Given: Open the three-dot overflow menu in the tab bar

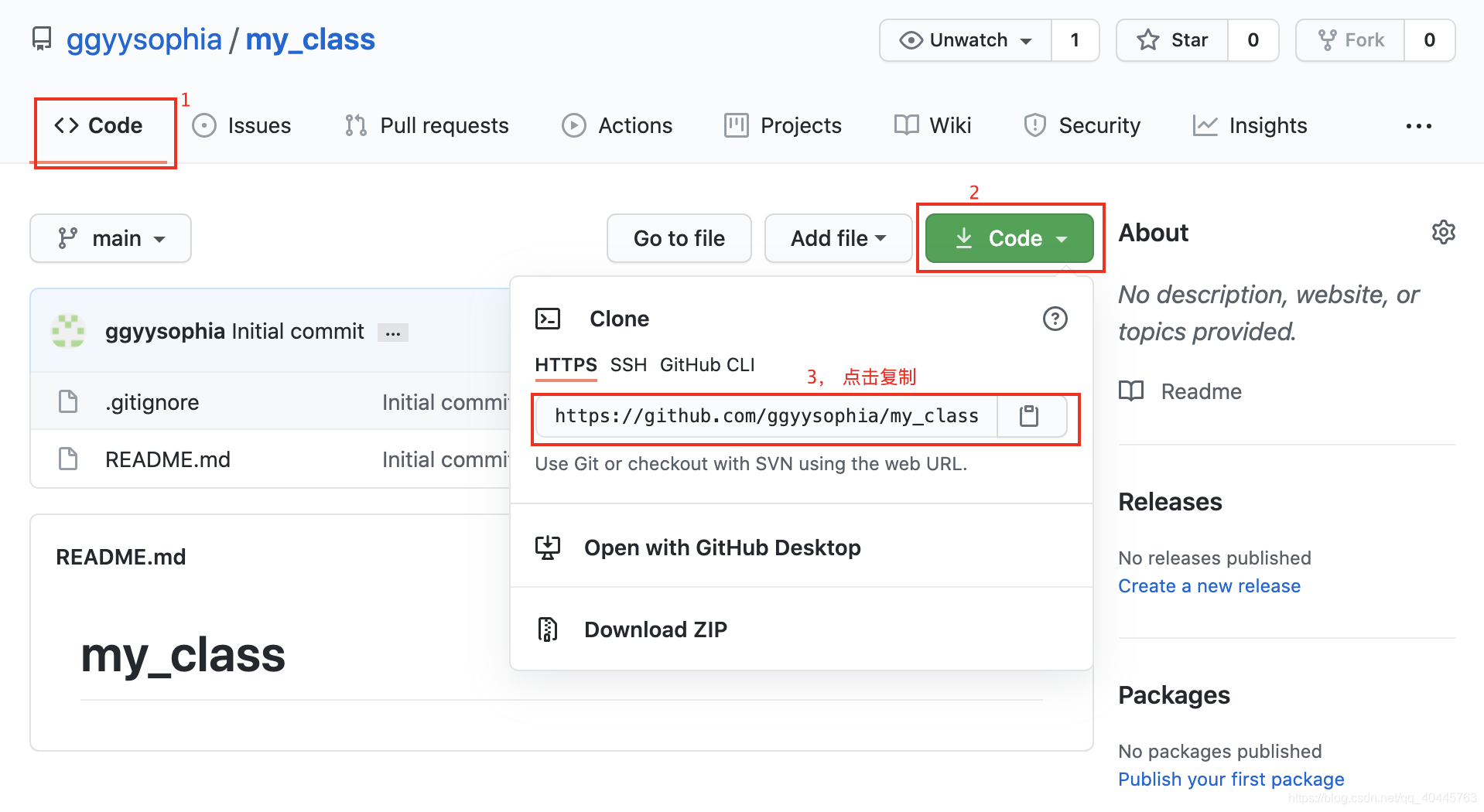Looking at the screenshot, I should pyautogui.click(x=1419, y=126).
